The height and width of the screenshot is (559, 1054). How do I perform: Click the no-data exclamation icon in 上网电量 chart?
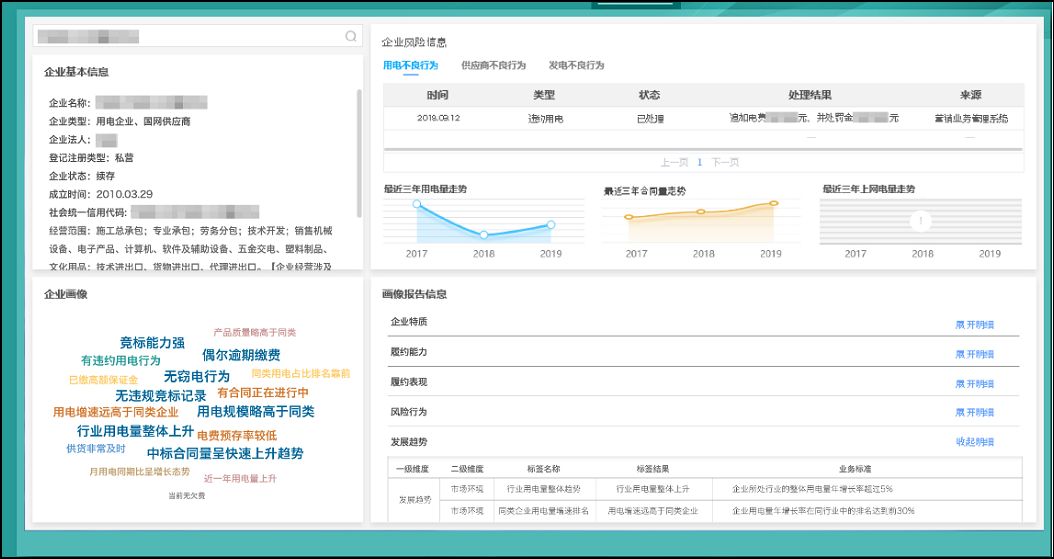pos(921,220)
